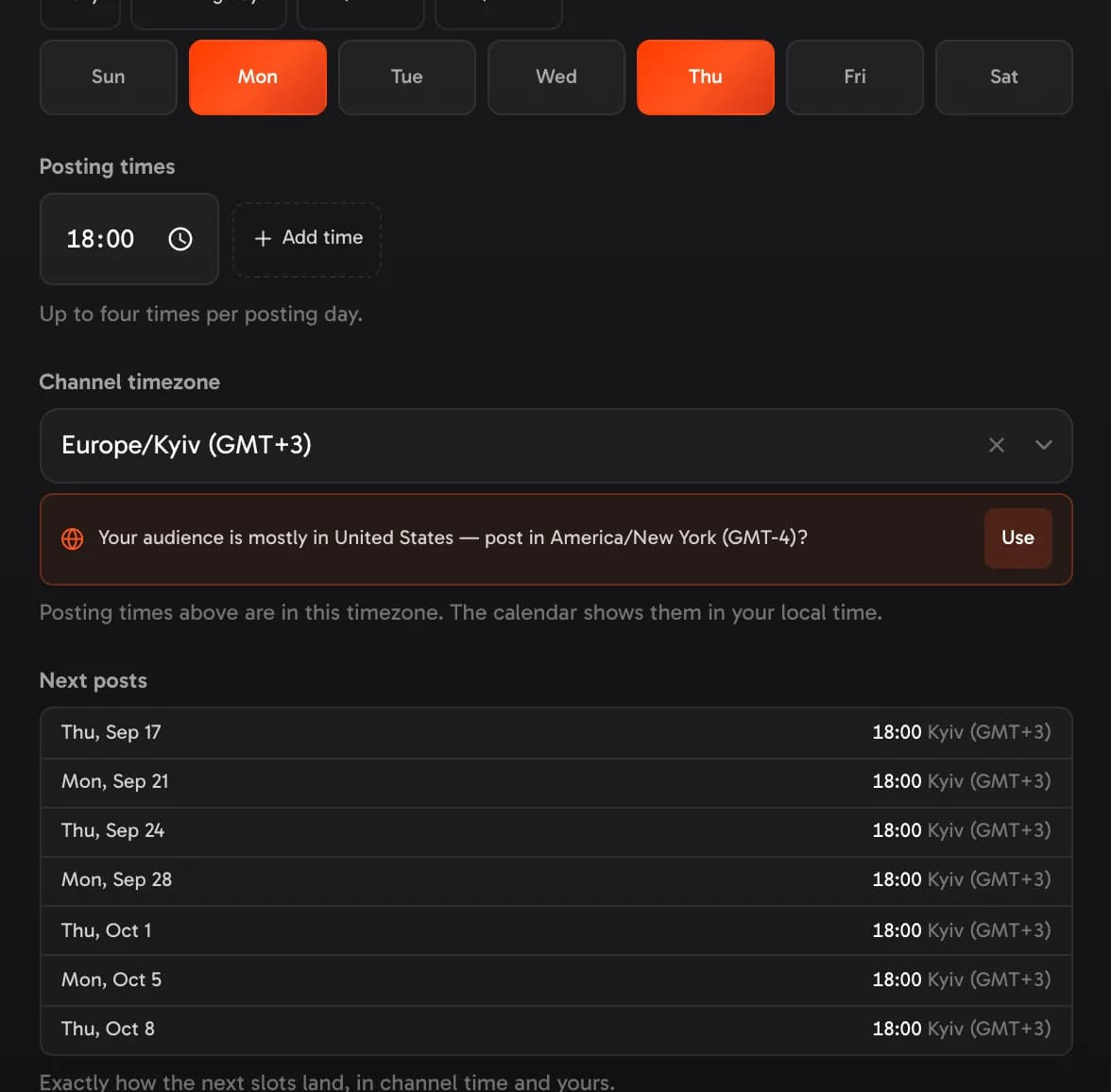Toggle the Tue posting day
Viewport: 1111px width, 1092px height.
[x=406, y=77]
